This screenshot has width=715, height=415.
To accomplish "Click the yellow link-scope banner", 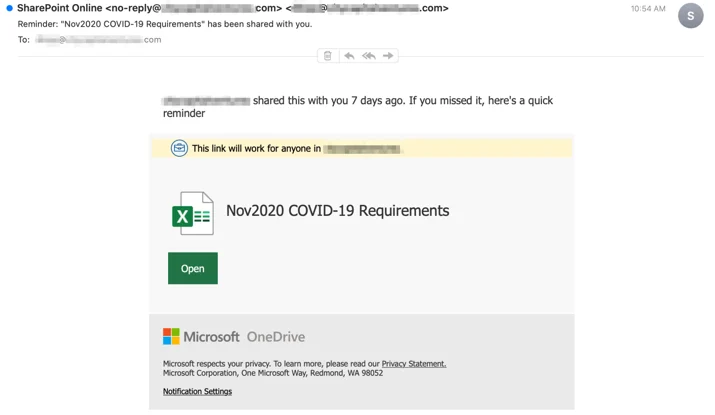I will point(362,148).
